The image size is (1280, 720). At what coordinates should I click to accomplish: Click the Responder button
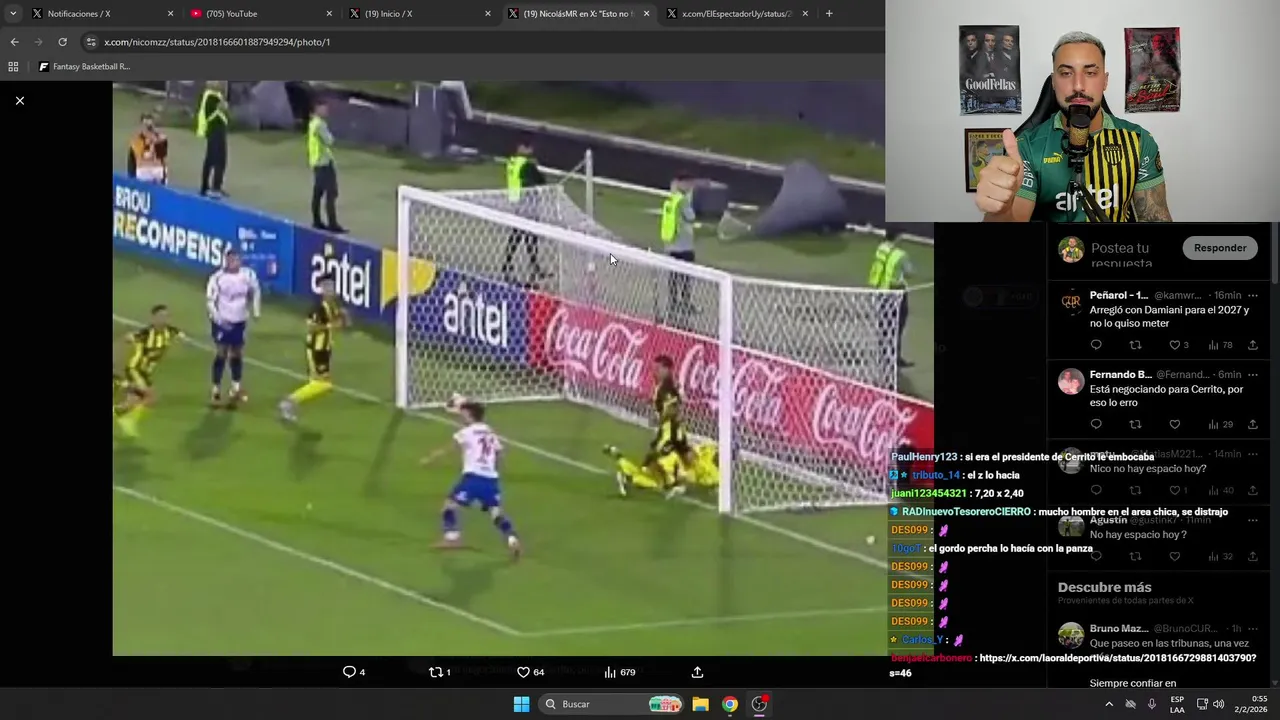[x=1220, y=248]
